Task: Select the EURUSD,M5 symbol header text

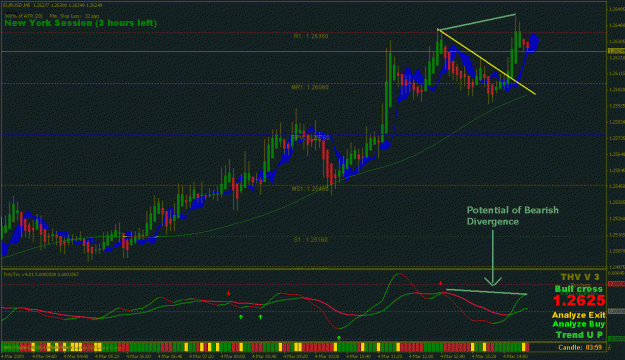Action: [53, 5]
